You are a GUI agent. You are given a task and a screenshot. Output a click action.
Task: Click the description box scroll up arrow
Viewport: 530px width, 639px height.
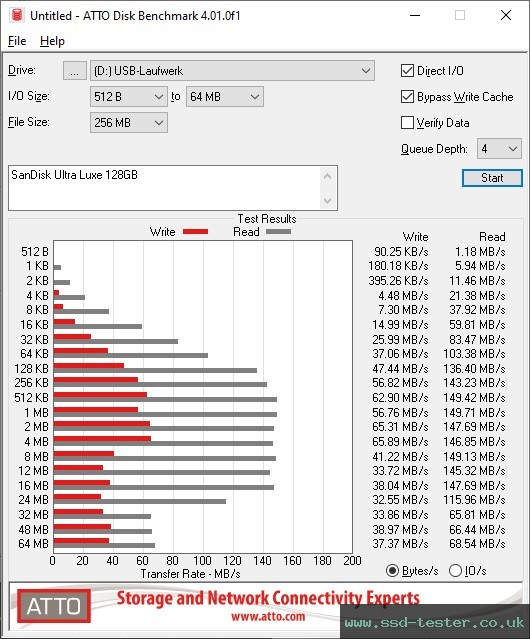click(x=328, y=176)
